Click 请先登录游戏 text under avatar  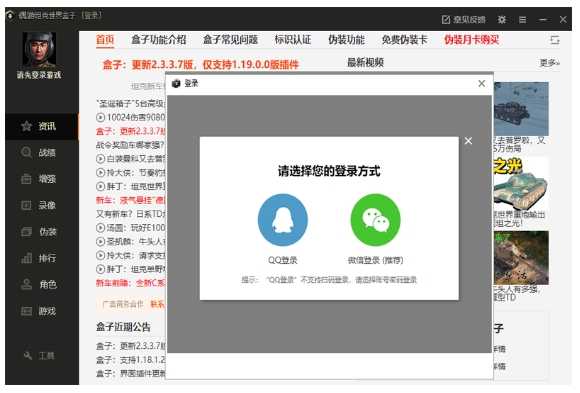tap(39, 75)
